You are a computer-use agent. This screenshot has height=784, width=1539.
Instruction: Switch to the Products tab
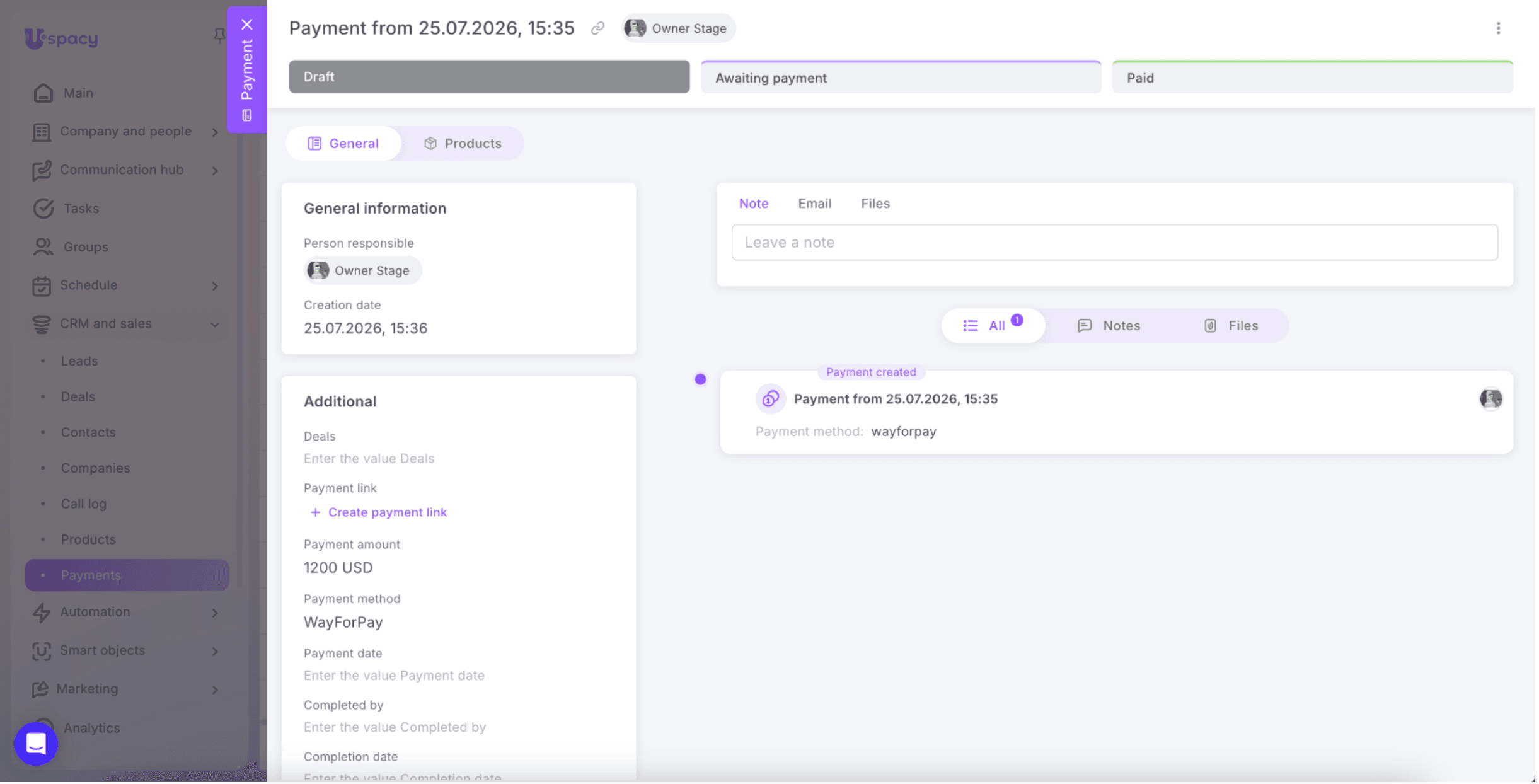[x=463, y=144]
